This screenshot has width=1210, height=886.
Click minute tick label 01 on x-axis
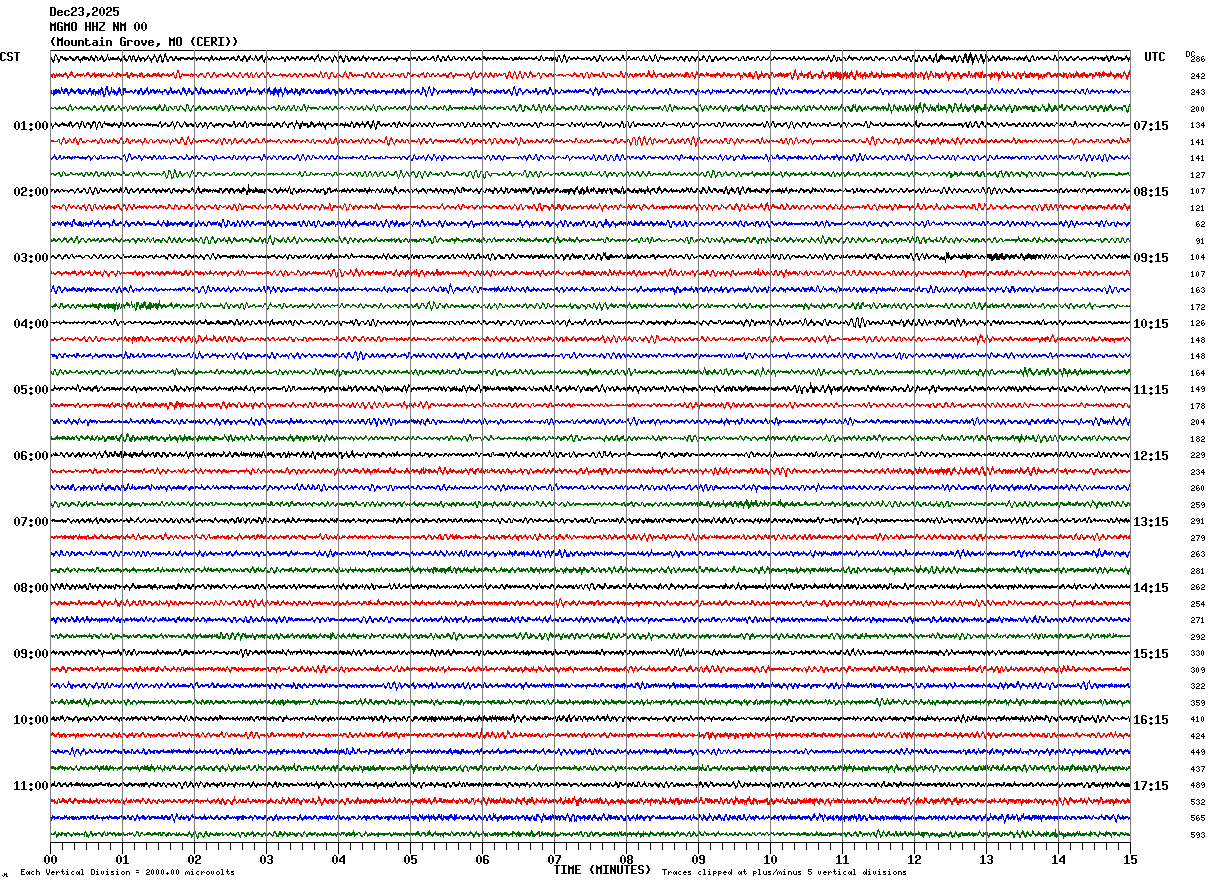[122, 859]
